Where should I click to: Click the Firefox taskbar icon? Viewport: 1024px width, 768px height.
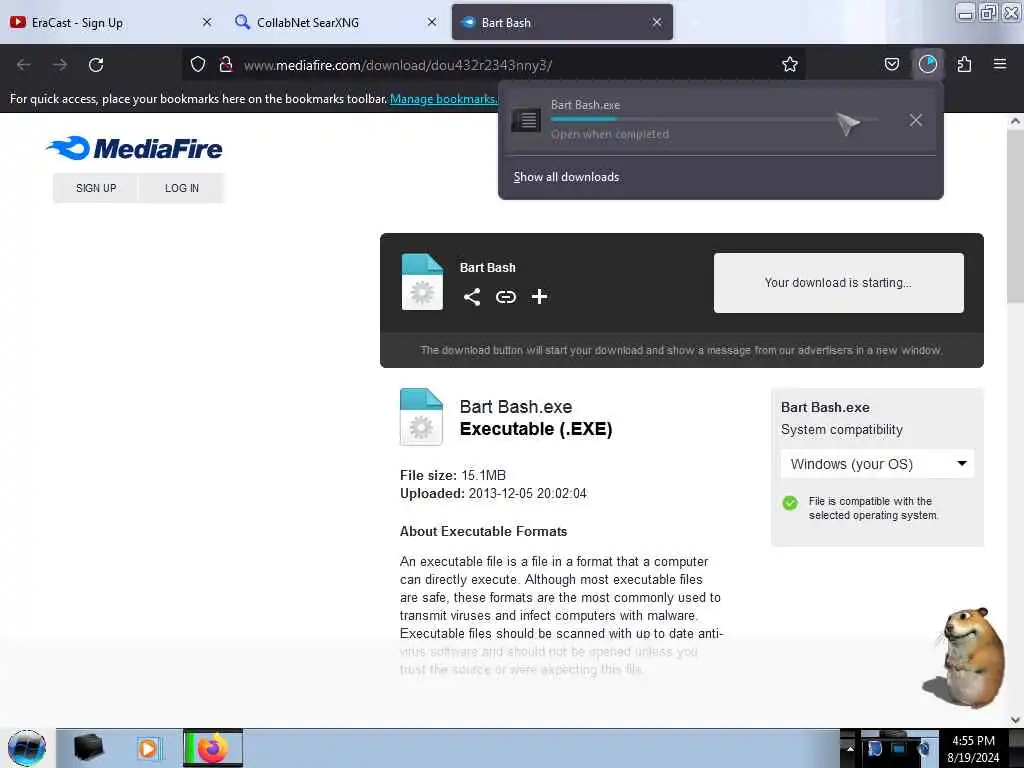click(213, 748)
